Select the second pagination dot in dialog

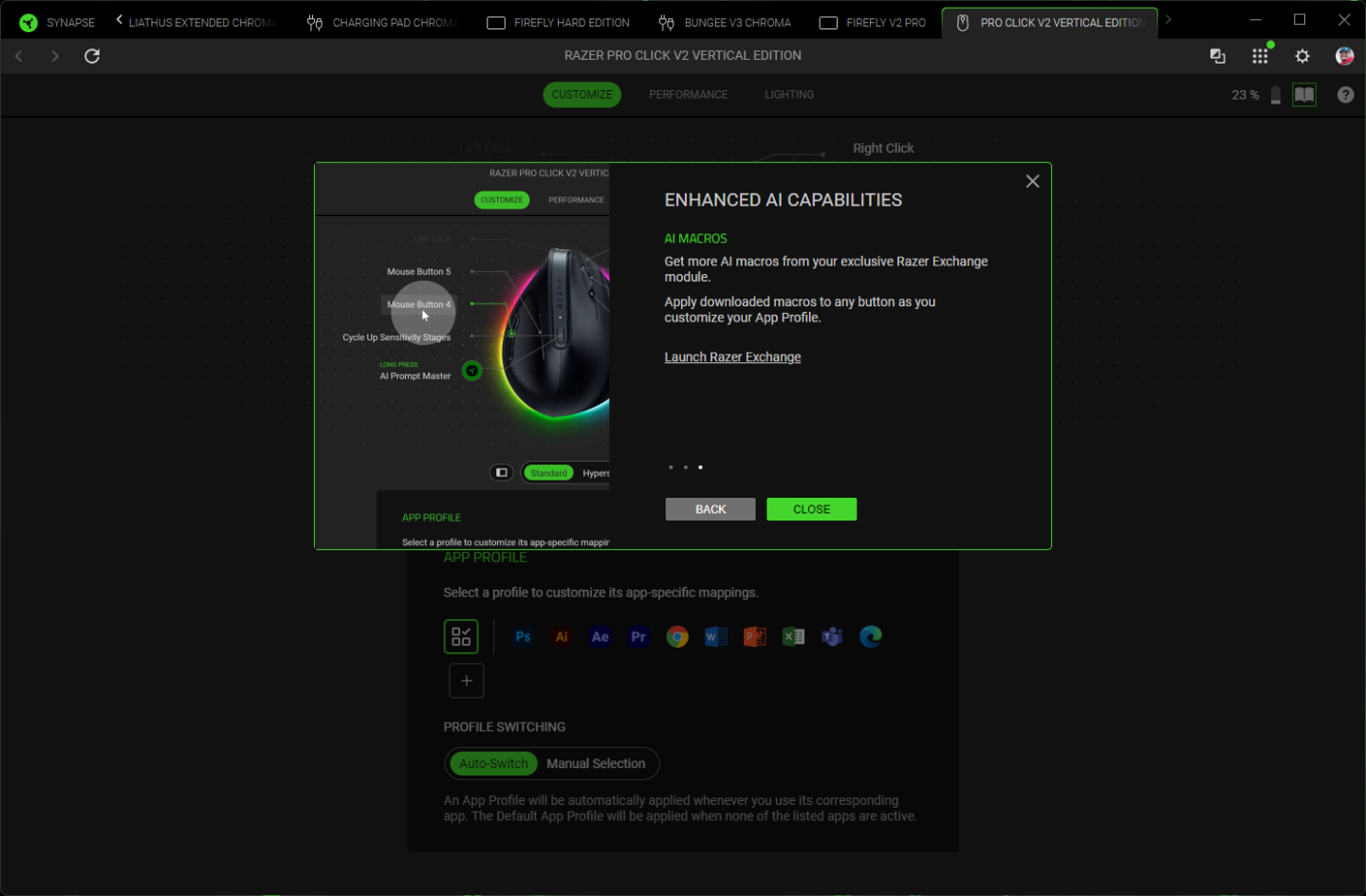685,467
